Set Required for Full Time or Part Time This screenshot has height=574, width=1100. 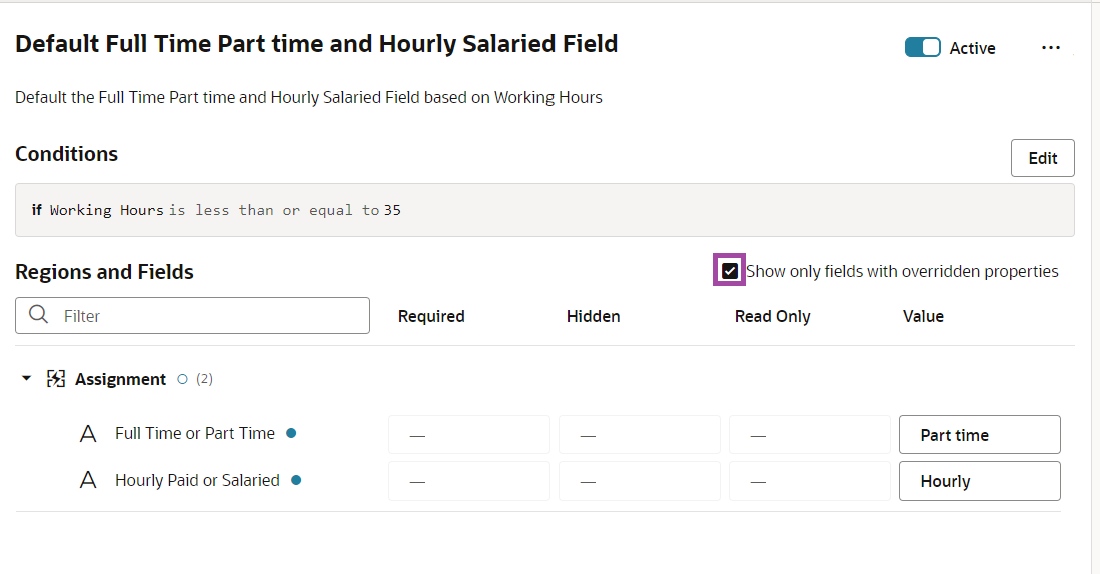(x=468, y=435)
